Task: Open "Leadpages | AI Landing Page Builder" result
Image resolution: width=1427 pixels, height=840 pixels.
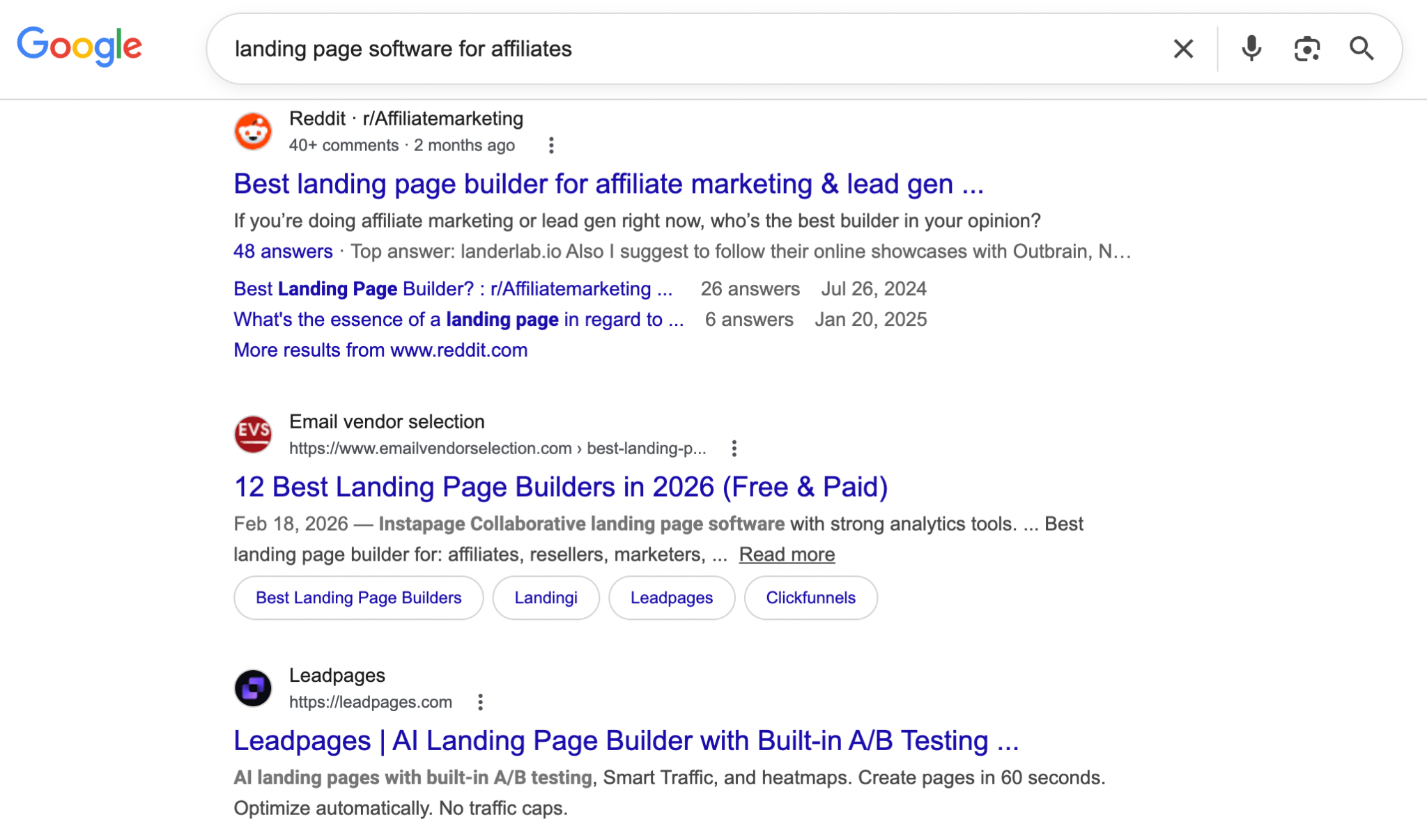Action: [x=626, y=740]
